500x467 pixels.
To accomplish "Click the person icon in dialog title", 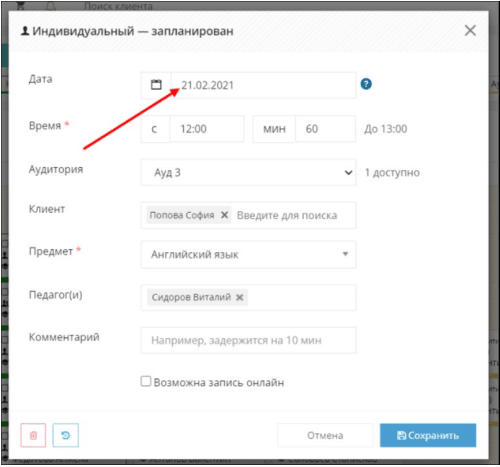I will coord(25,31).
